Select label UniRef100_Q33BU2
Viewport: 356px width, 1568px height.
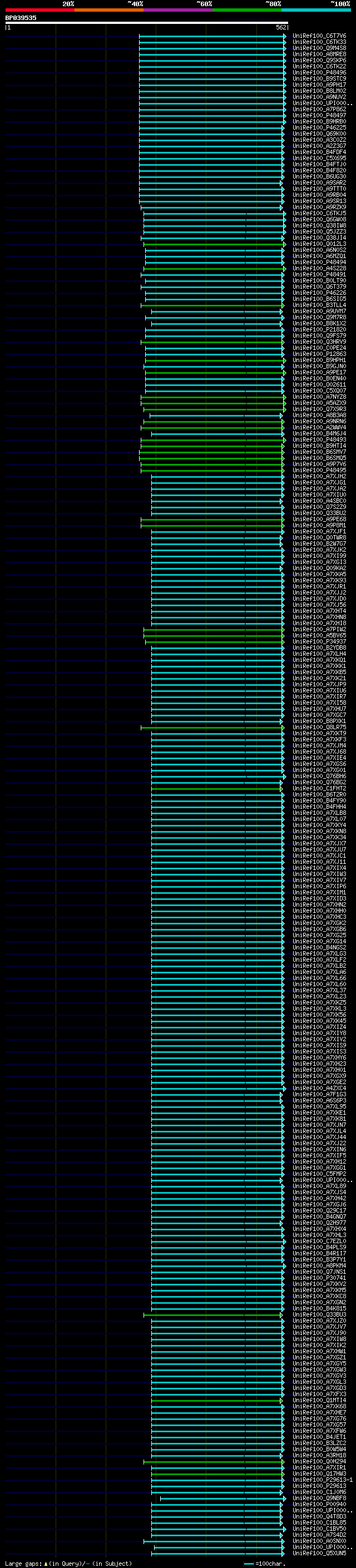click(x=319, y=513)
